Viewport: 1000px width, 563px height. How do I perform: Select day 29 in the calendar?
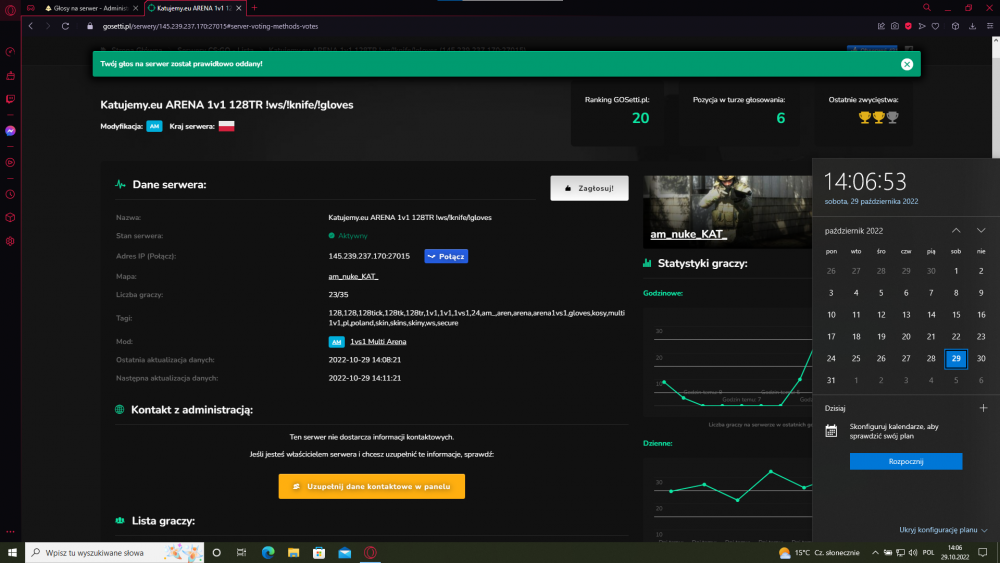956,358
